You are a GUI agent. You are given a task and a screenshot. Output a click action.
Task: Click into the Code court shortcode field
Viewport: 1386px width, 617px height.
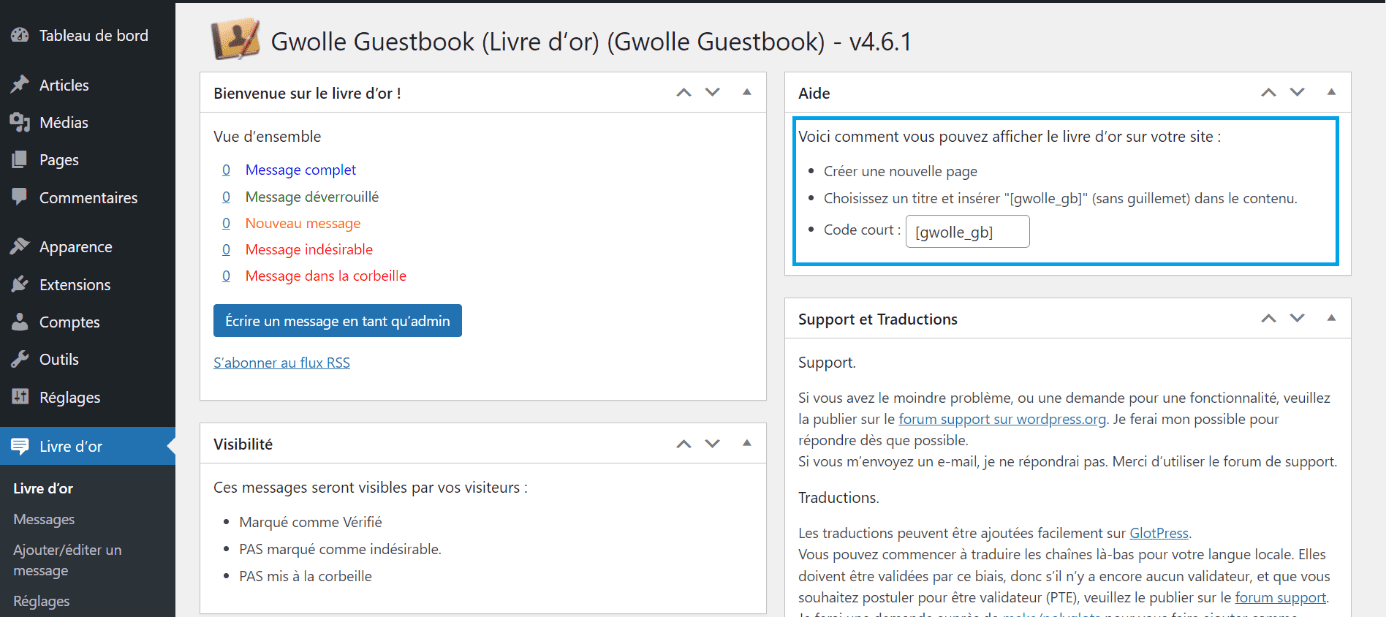pyautogui.click(x=967, y=232)
